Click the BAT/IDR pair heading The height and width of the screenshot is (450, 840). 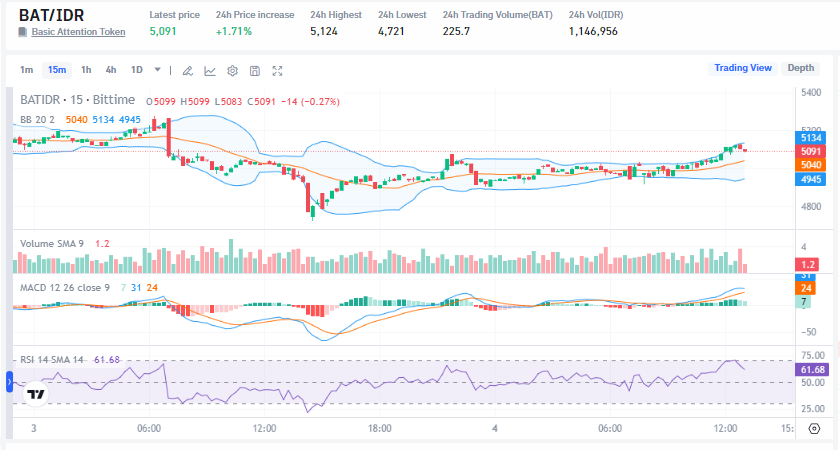pos(51,16)
